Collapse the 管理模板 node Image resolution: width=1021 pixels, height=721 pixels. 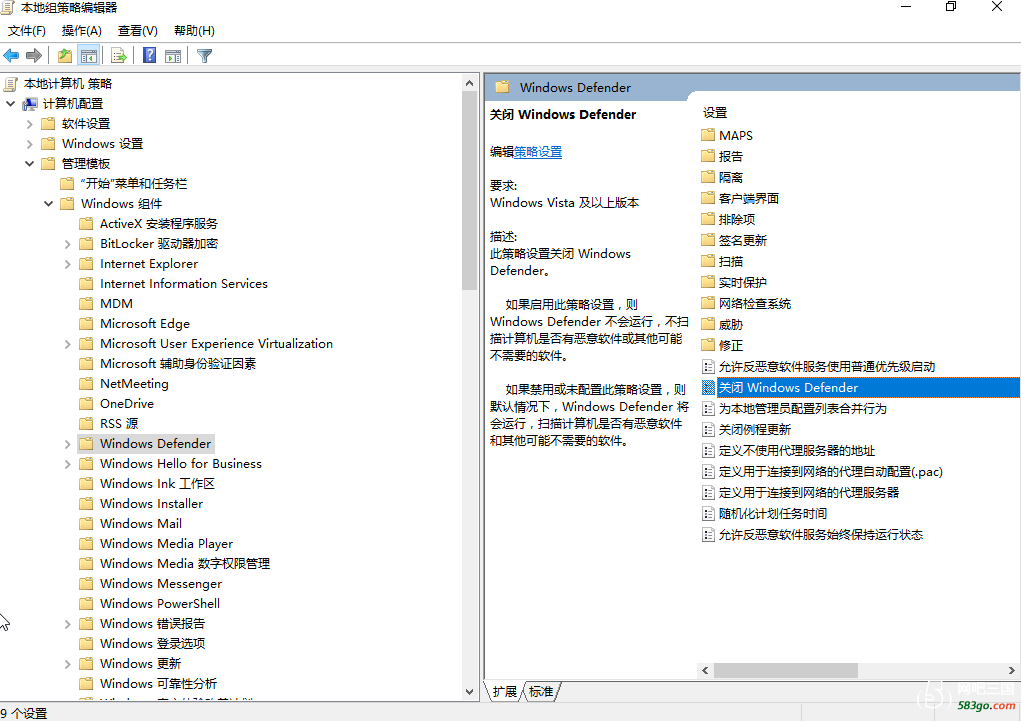pos(29,163)
